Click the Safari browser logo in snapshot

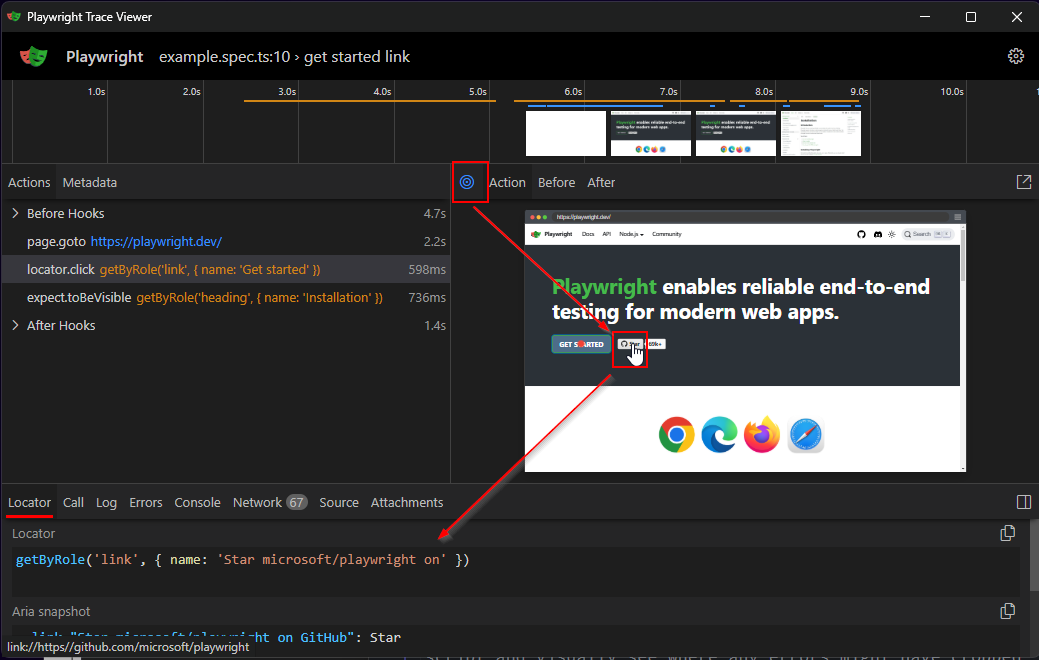click(x=806, y=435)
